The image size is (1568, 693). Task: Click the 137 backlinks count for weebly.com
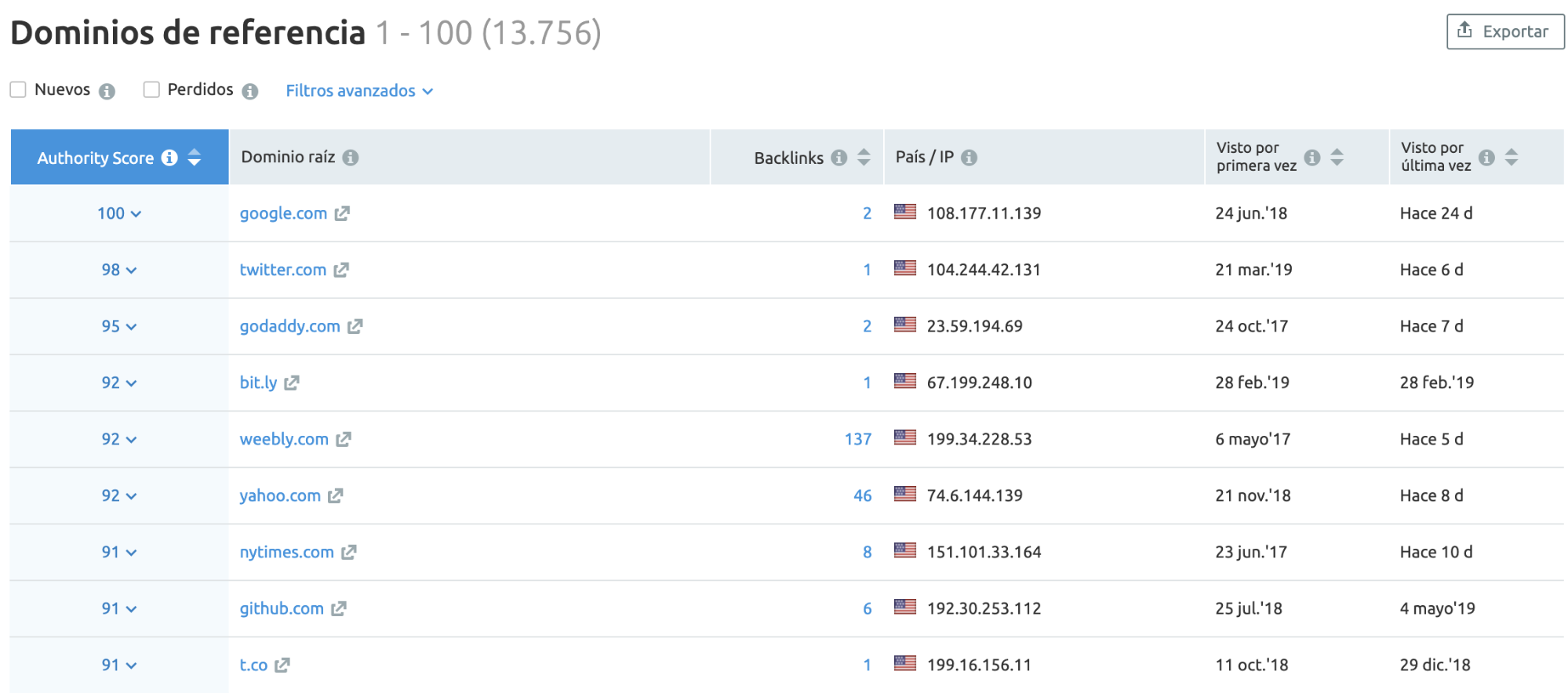click(x=857, y=440)
